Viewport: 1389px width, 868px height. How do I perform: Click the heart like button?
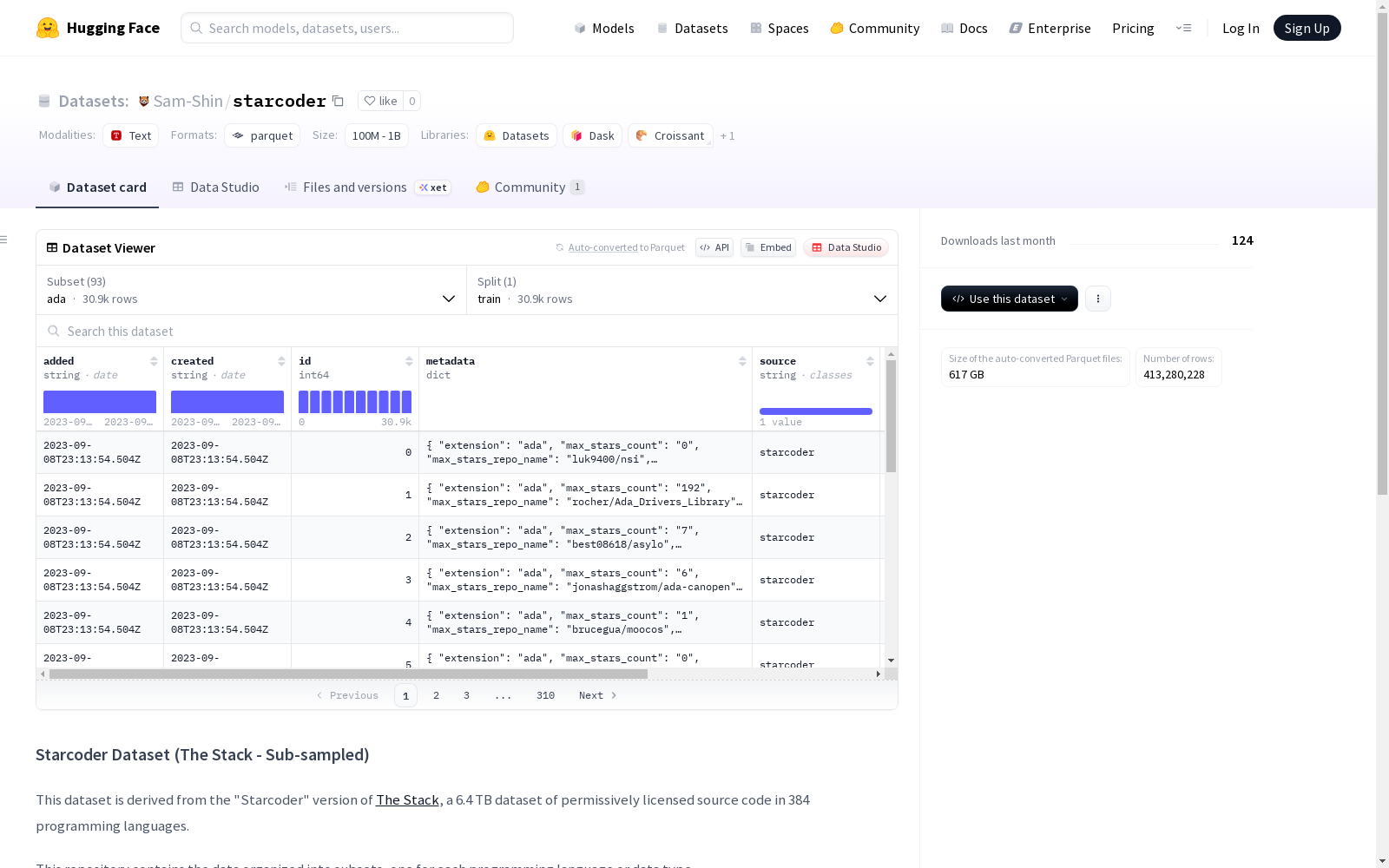coord(380,101)
